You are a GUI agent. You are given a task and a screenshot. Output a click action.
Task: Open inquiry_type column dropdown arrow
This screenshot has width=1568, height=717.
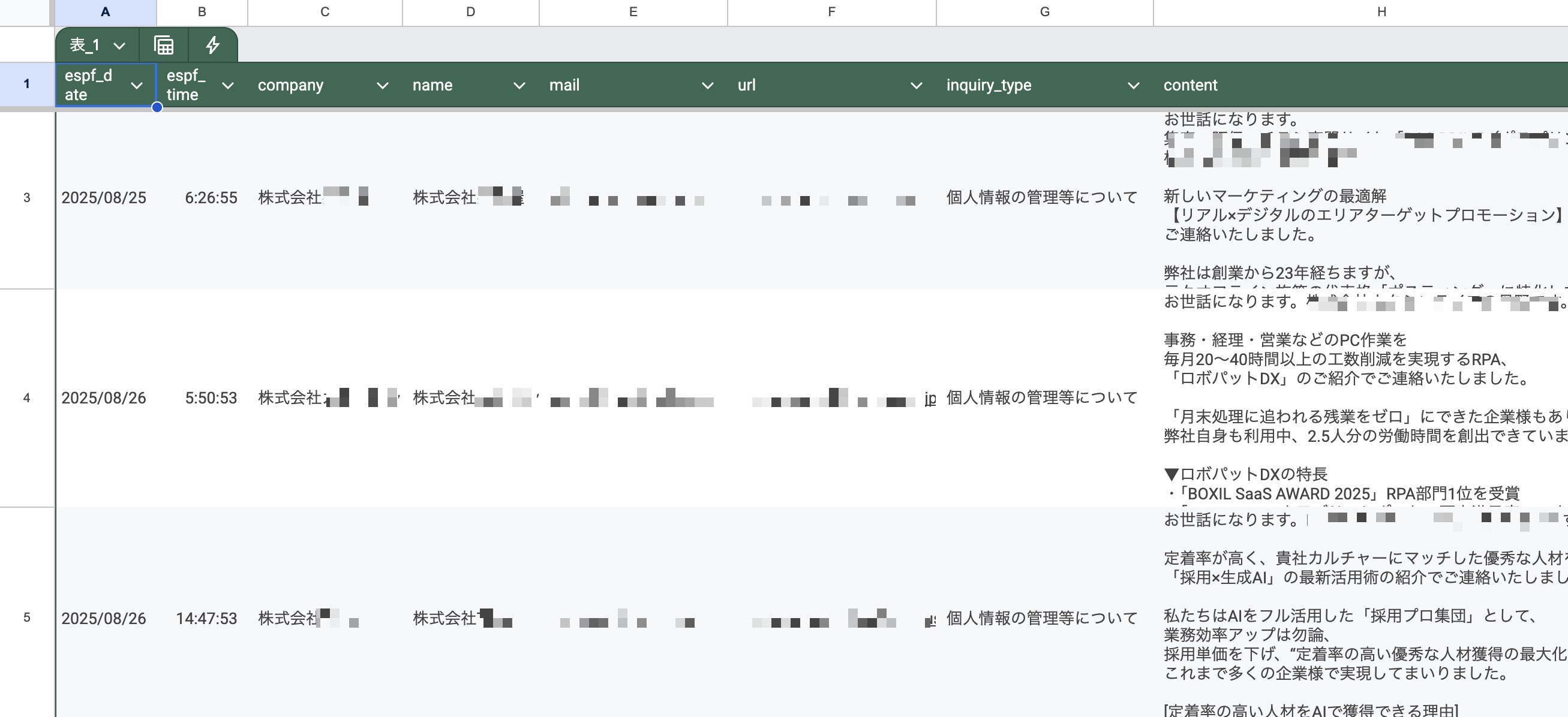[1133, 86]
